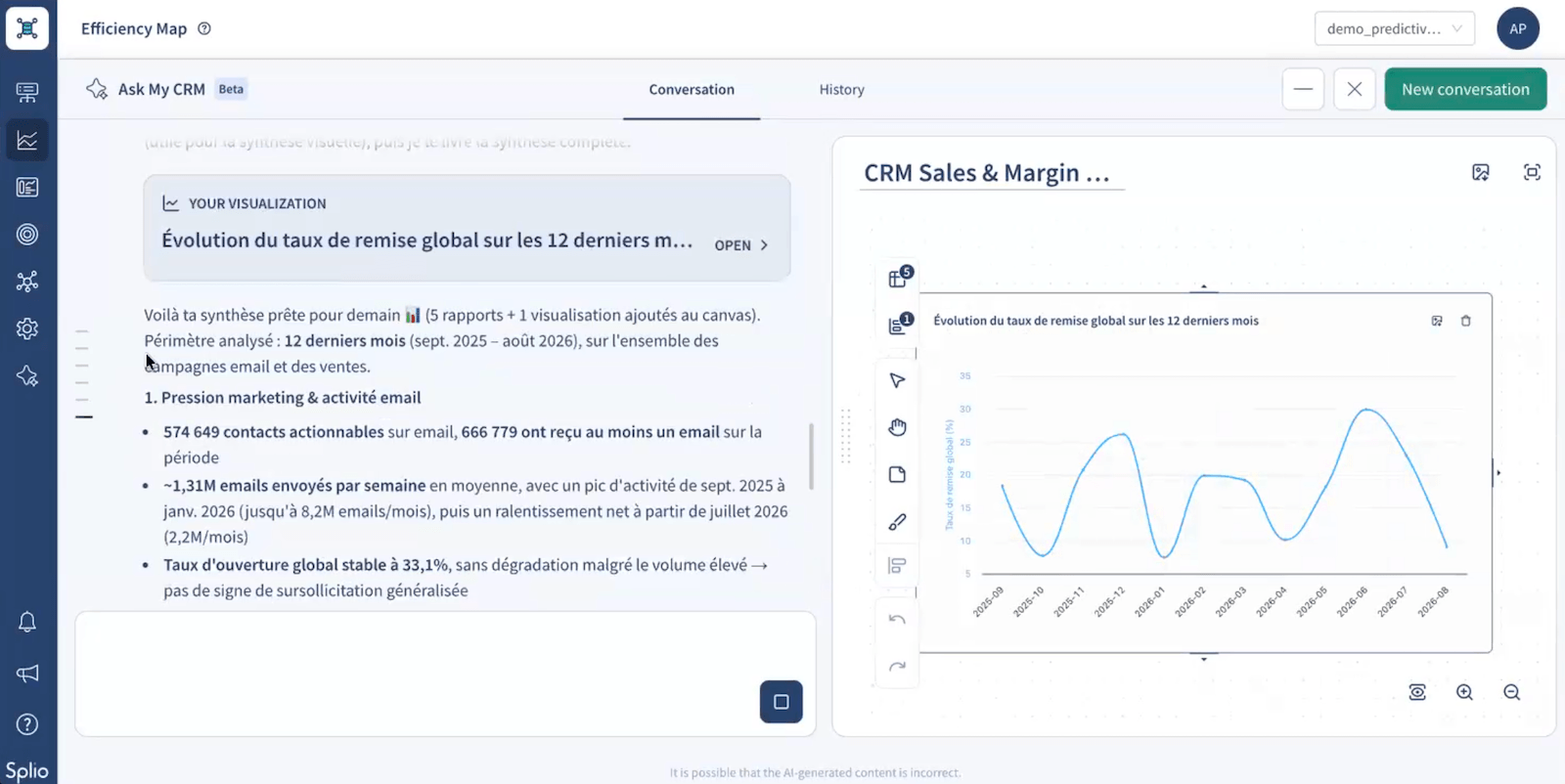Screen dimensions: 1565x784
Task: Open the AI sparkle sidebar icon
Action: tap(27, 375)
